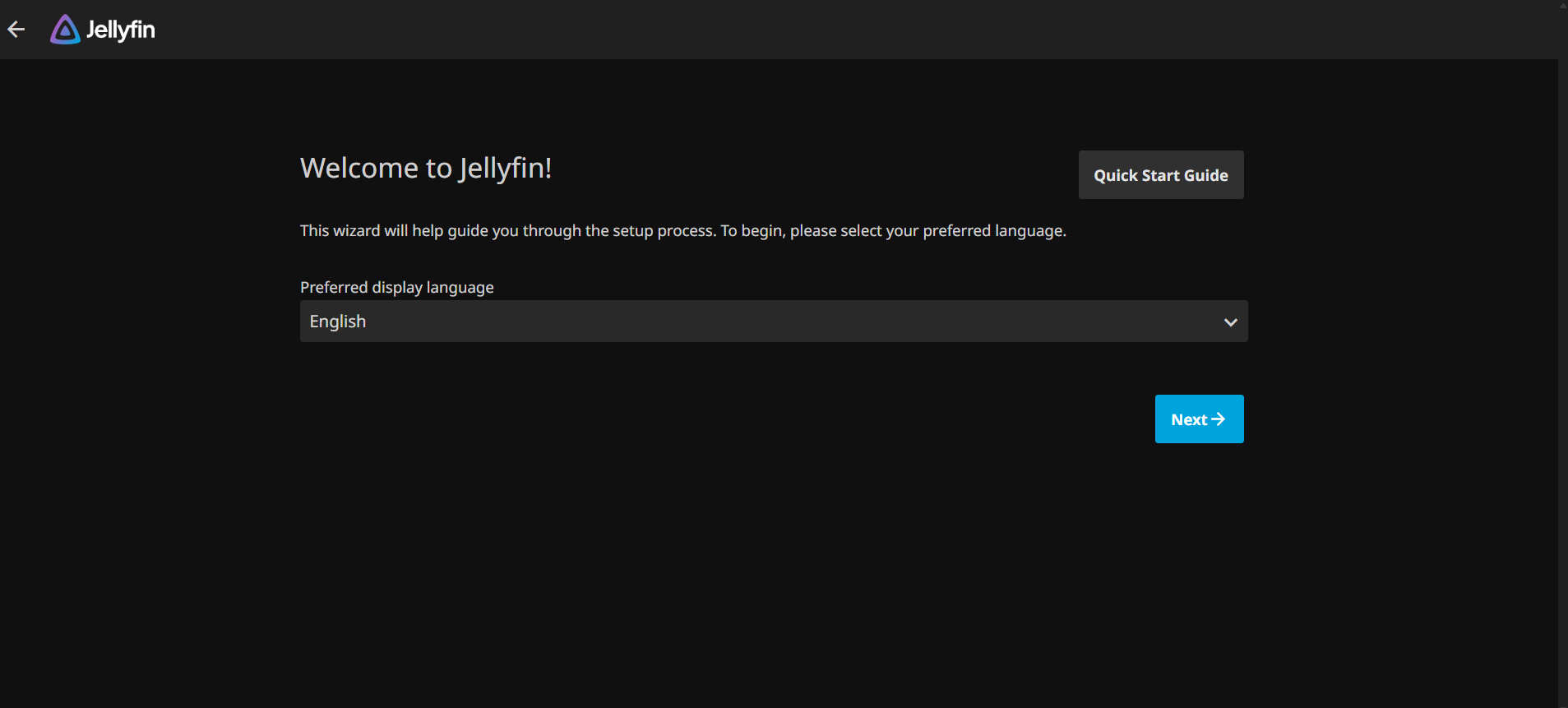Select the English value in language selector
The image size is (1568, 708).
coord(338,322)
